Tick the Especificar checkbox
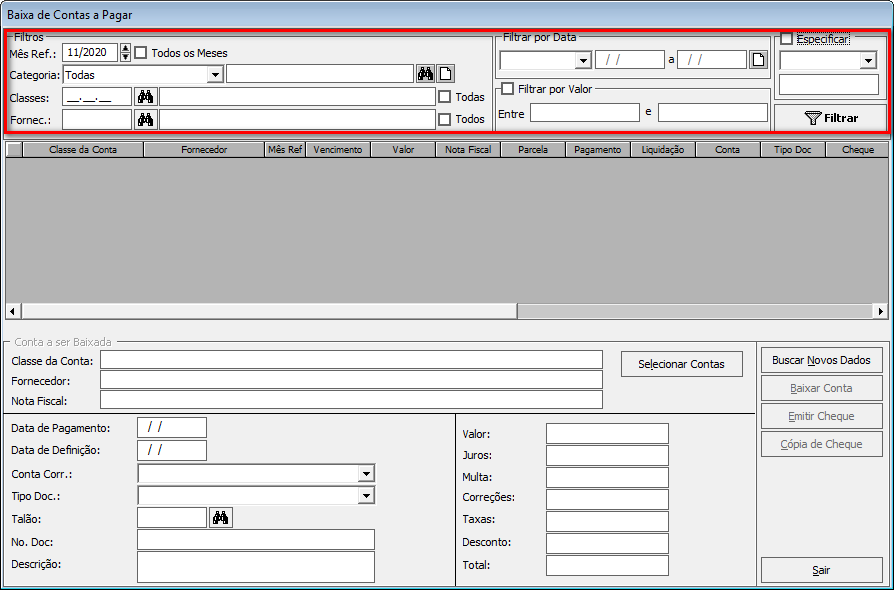 [x=787, y=39]
